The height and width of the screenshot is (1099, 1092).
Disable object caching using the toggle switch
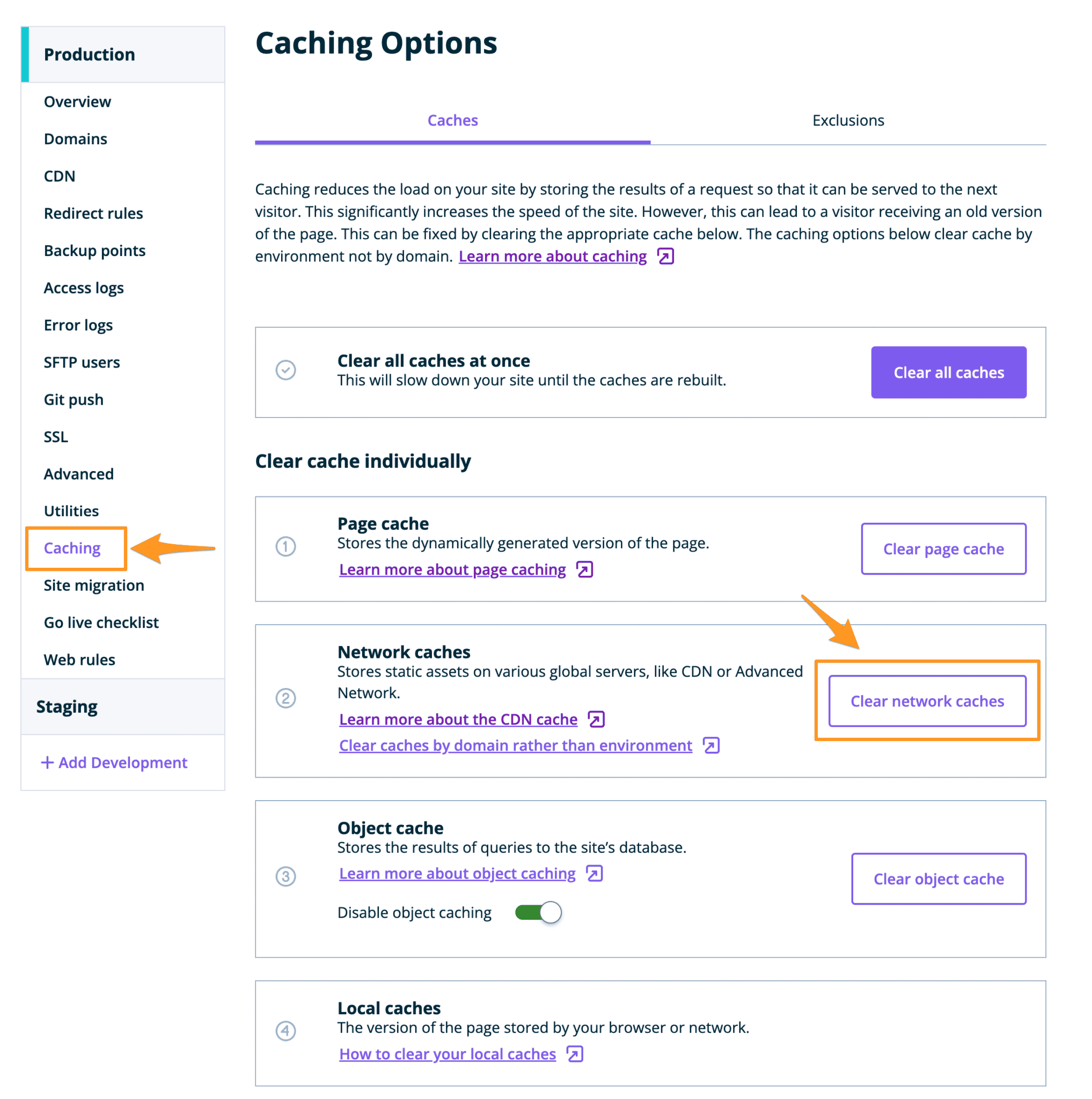[538, 912]
